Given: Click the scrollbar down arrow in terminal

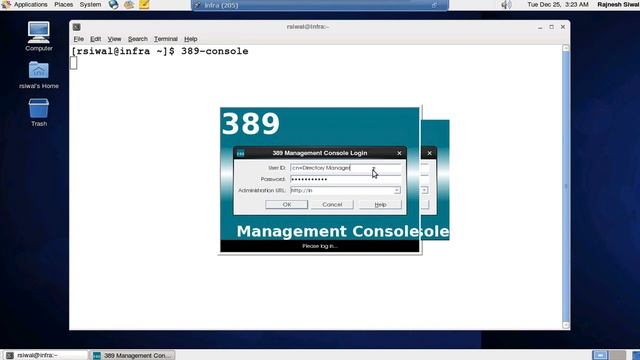Looking at the screenshot, I should (566, 325).
